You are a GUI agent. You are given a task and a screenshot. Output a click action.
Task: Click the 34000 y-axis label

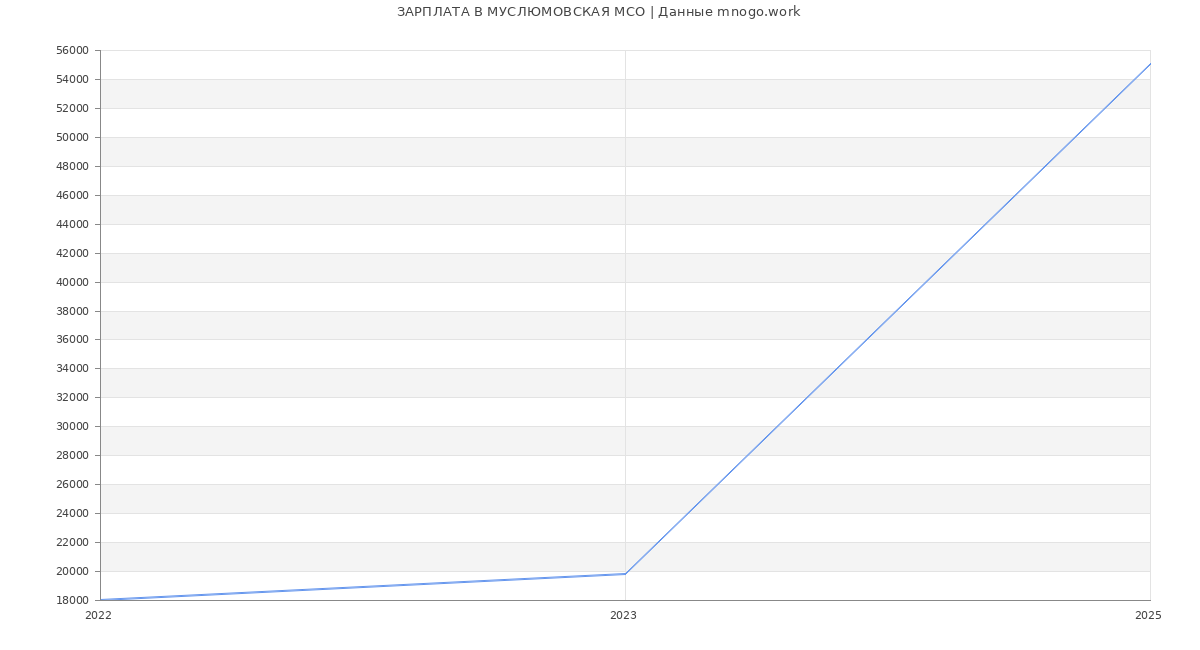[x=72, y=368]
